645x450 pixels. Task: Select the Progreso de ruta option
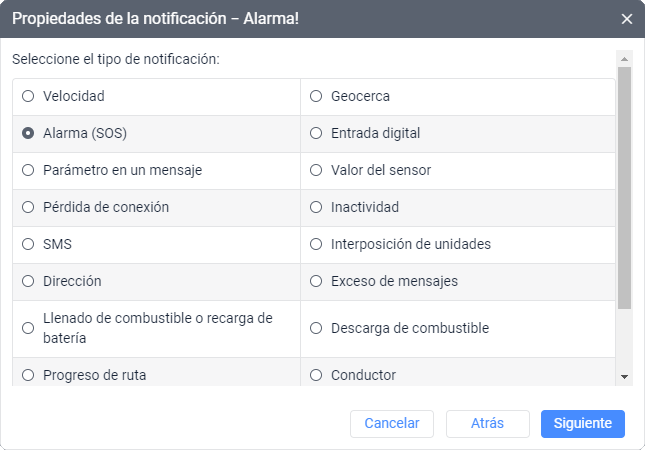pyautogui.click(x=28, y=375)
